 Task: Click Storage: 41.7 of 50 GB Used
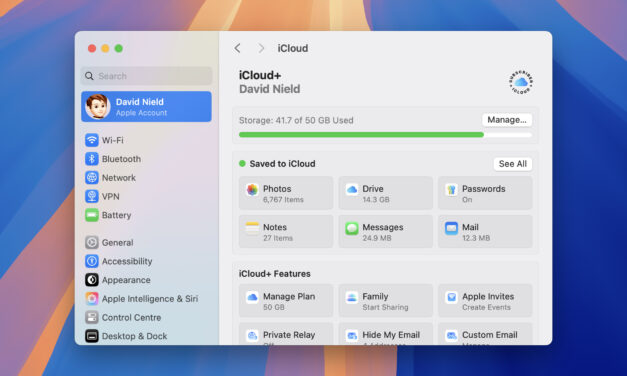(x=296, y=120)
